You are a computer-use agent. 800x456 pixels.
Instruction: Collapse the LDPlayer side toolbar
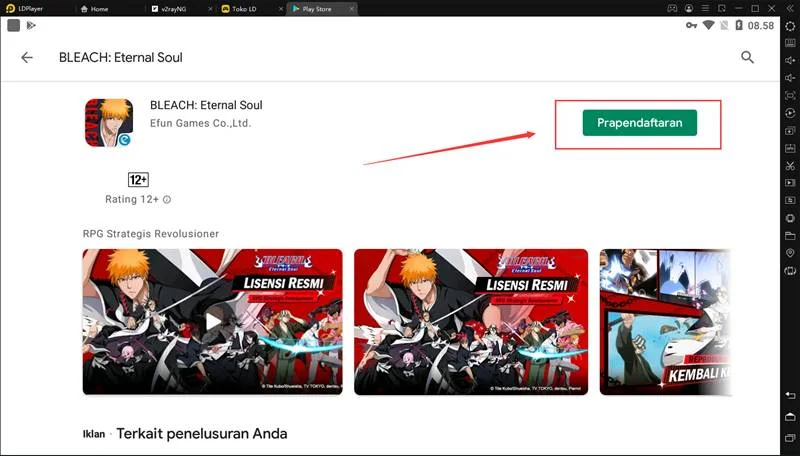click(x=790, y=9)
